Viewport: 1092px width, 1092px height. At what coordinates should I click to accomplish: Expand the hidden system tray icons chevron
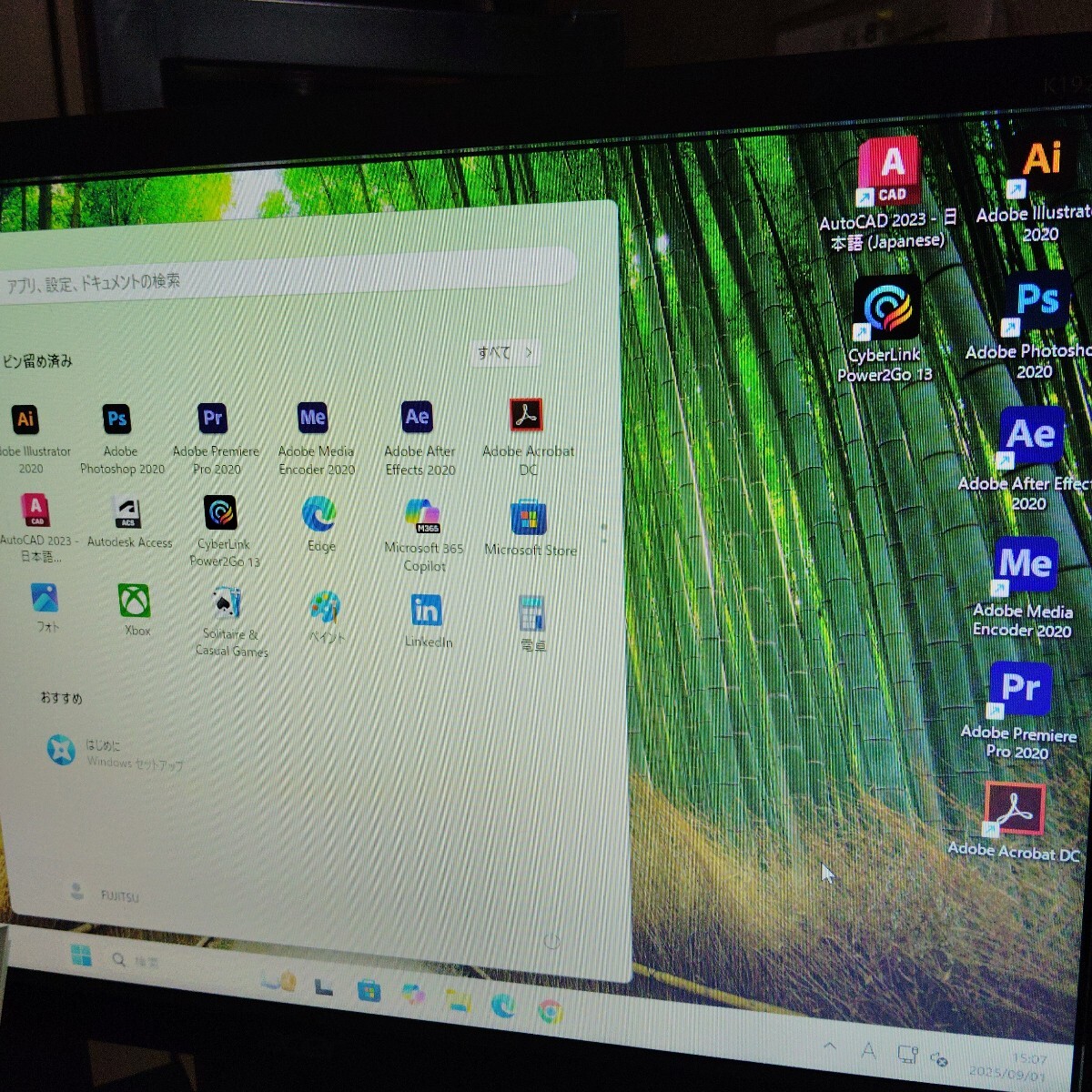830,1046
